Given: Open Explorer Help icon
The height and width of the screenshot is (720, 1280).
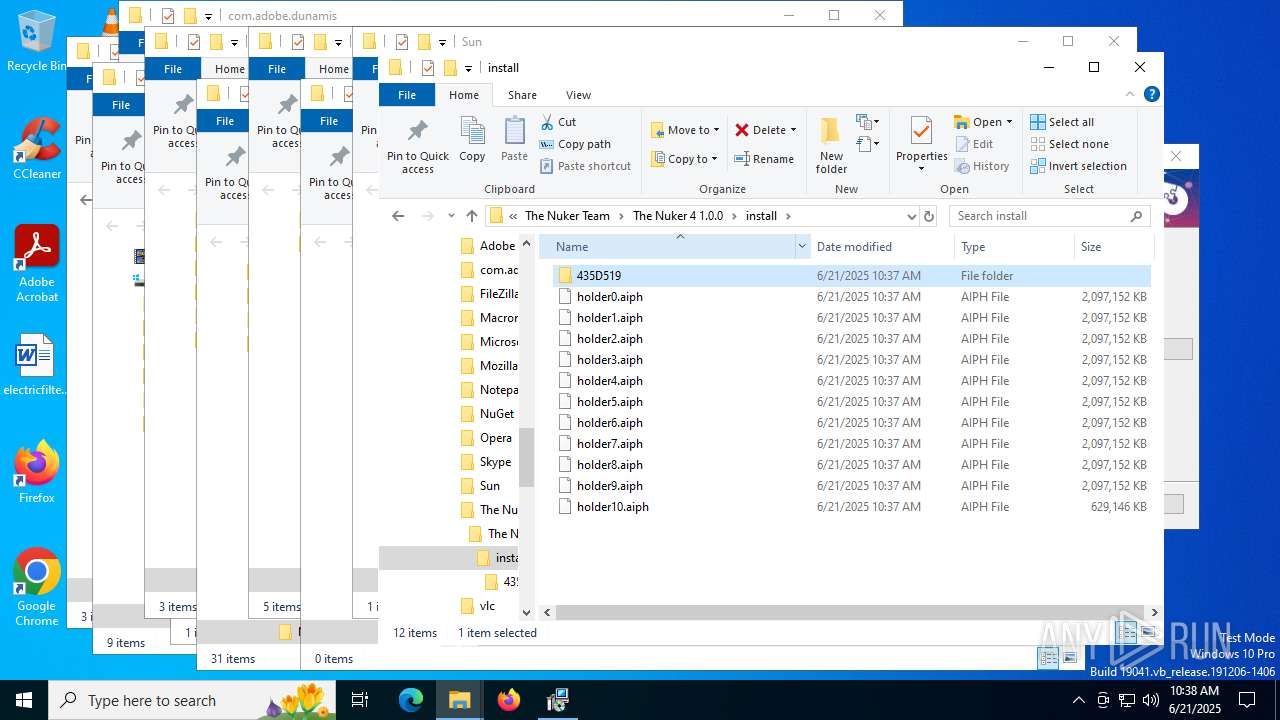Looking at the screenshot, I should pyautogui.click(x=1151, y=94).
